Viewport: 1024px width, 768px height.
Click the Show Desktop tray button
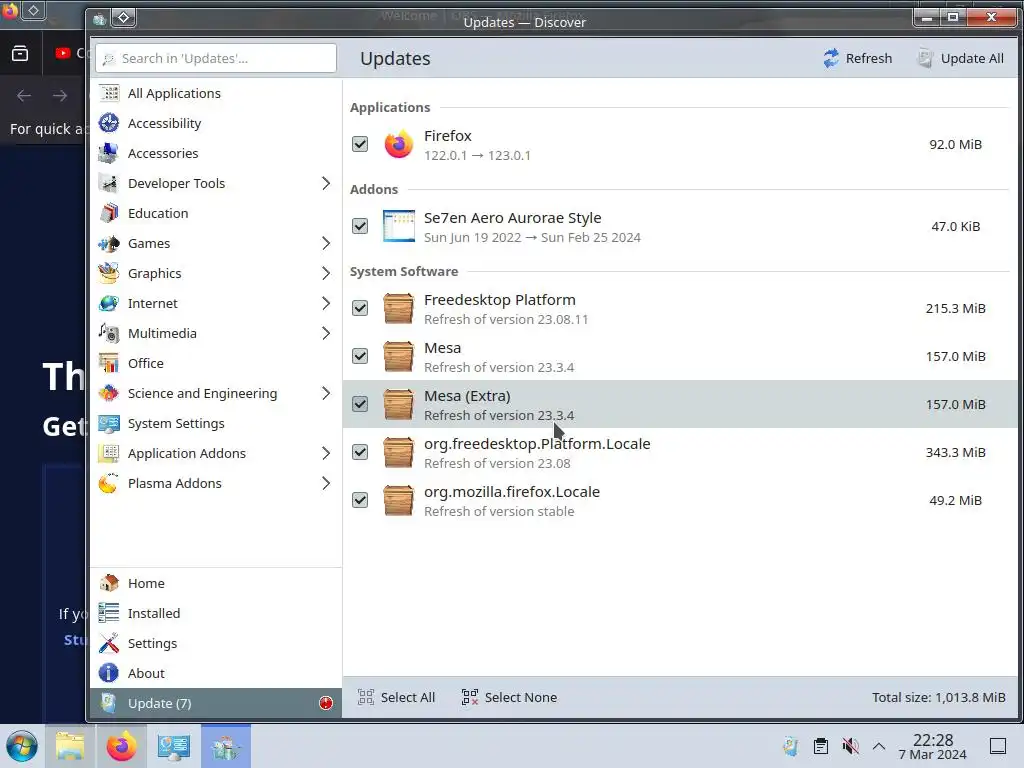pyautogui.click(x=998, y=746)
